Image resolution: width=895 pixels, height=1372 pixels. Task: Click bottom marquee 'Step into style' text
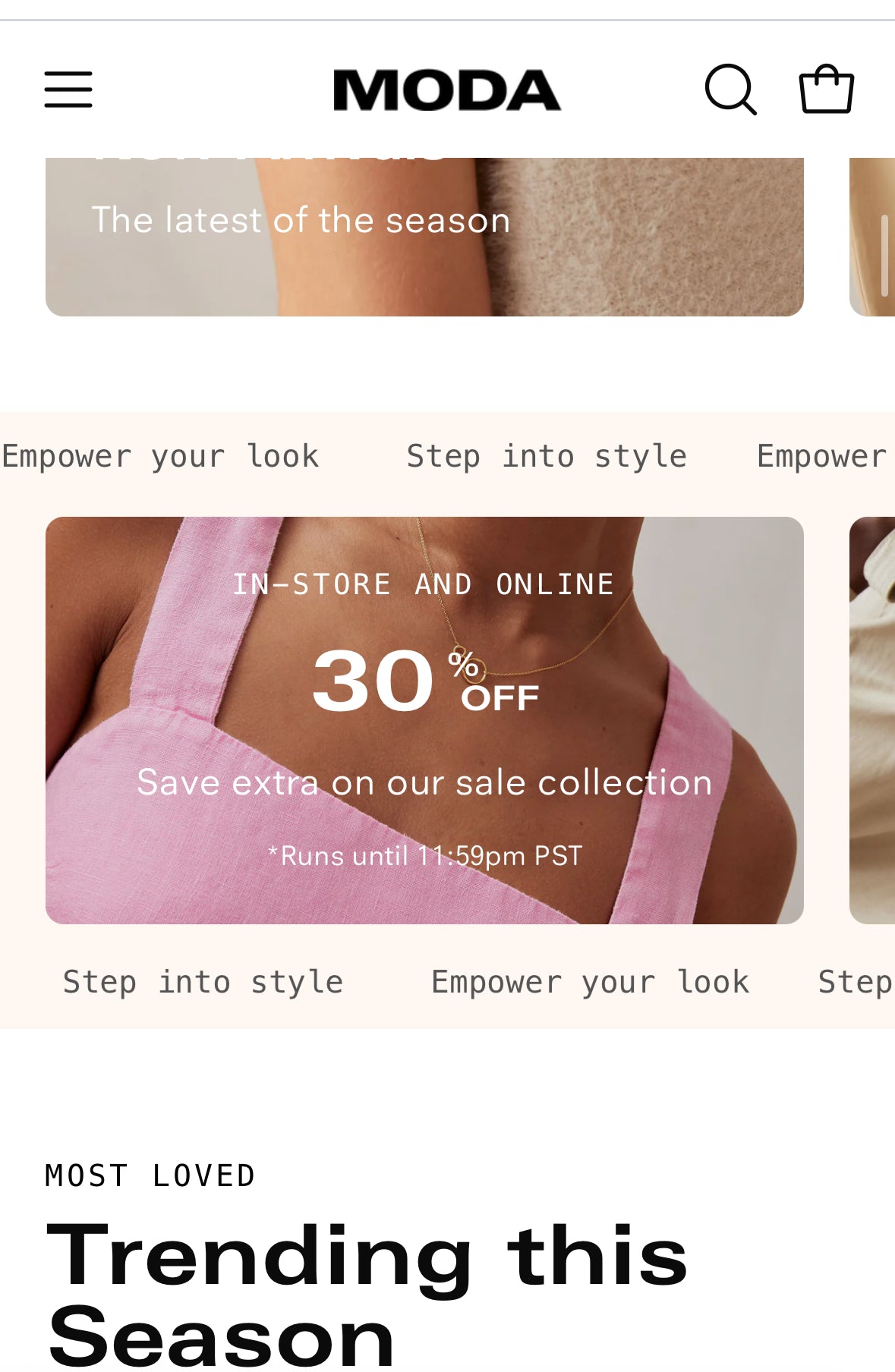click(203, 982)
